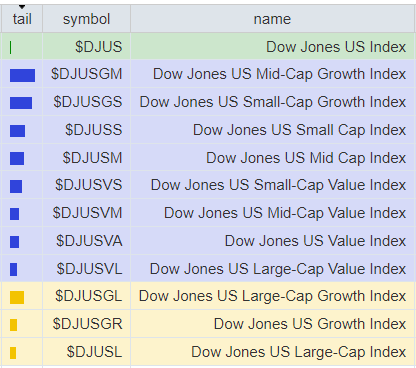
Task: Select the green tail marker for $DJUS
Action: click(x=11, y=47)
